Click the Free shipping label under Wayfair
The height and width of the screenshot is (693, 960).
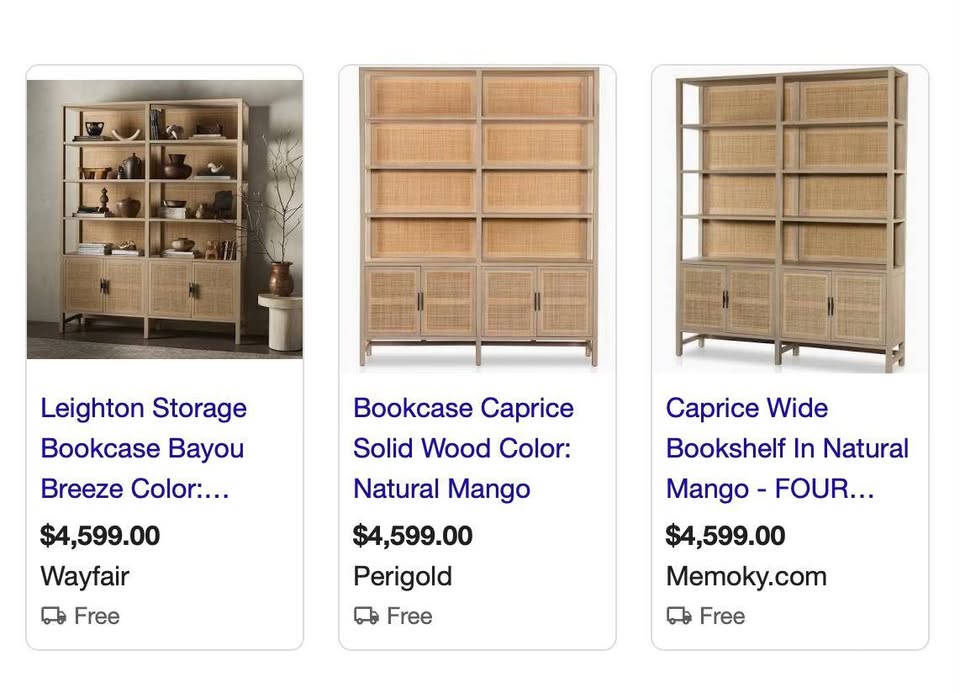tap(97, 616)
